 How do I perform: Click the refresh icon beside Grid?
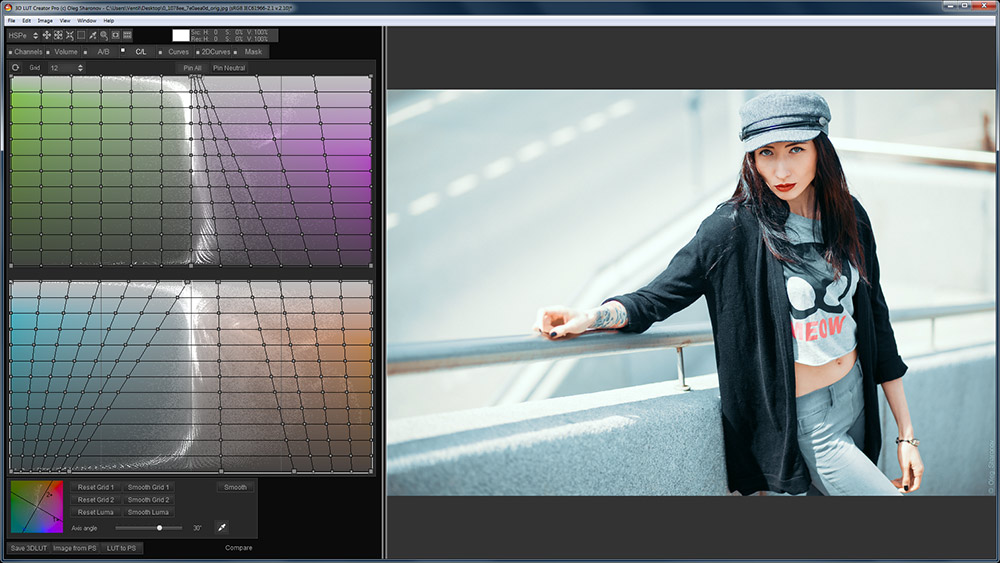(x=16, y=68)
